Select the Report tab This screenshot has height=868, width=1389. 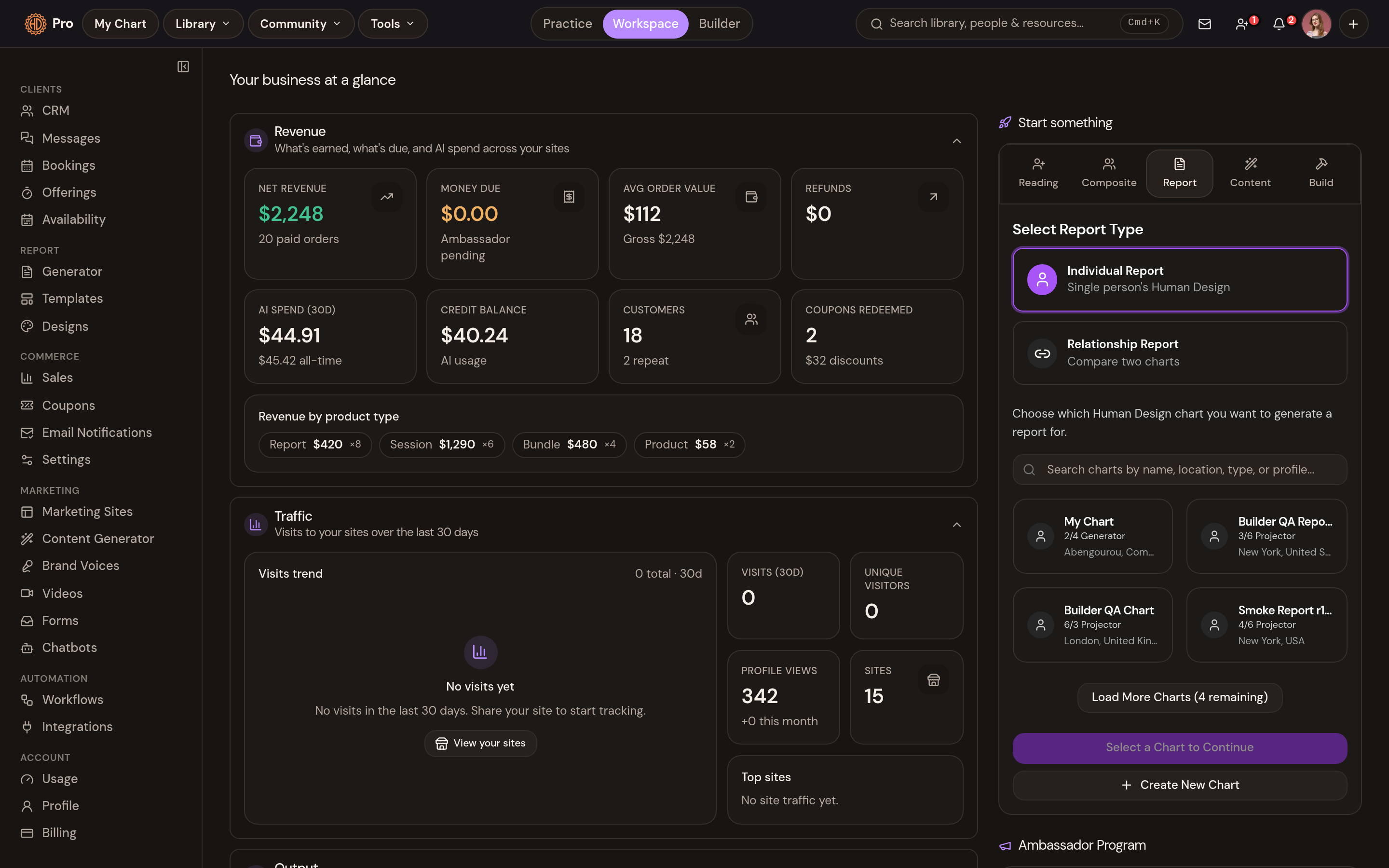pos(1180,174)
